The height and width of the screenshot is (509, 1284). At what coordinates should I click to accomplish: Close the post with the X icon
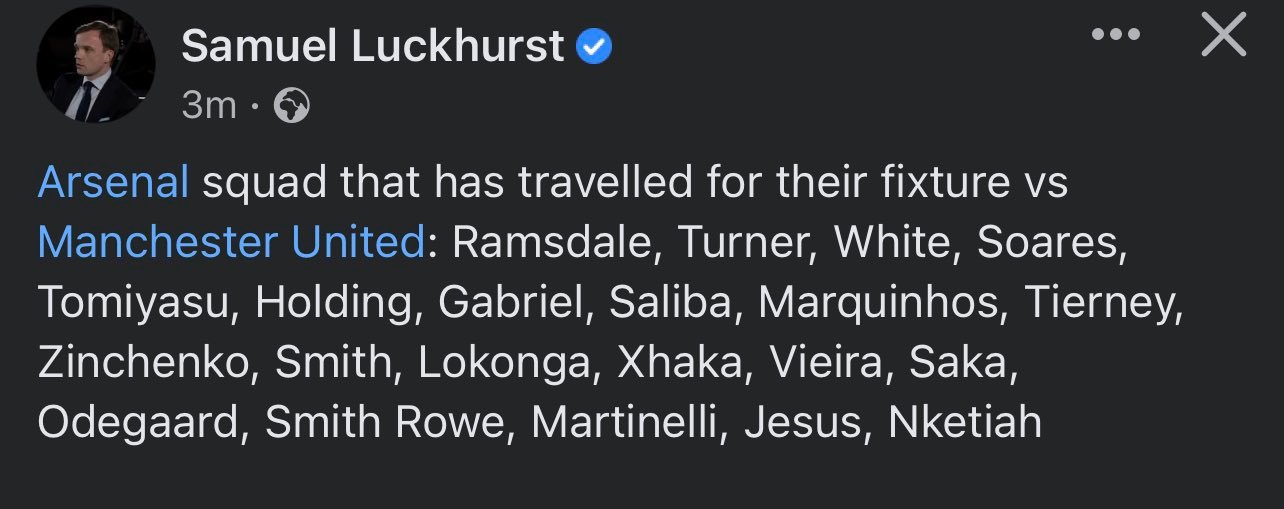(x=1222, y=36)
